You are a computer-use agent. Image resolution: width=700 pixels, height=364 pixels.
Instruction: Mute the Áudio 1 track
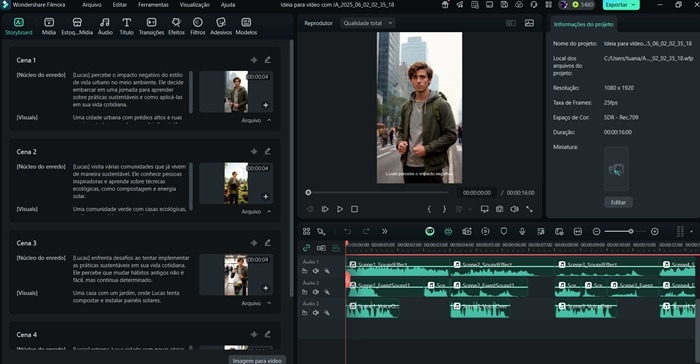pos(316,271)
